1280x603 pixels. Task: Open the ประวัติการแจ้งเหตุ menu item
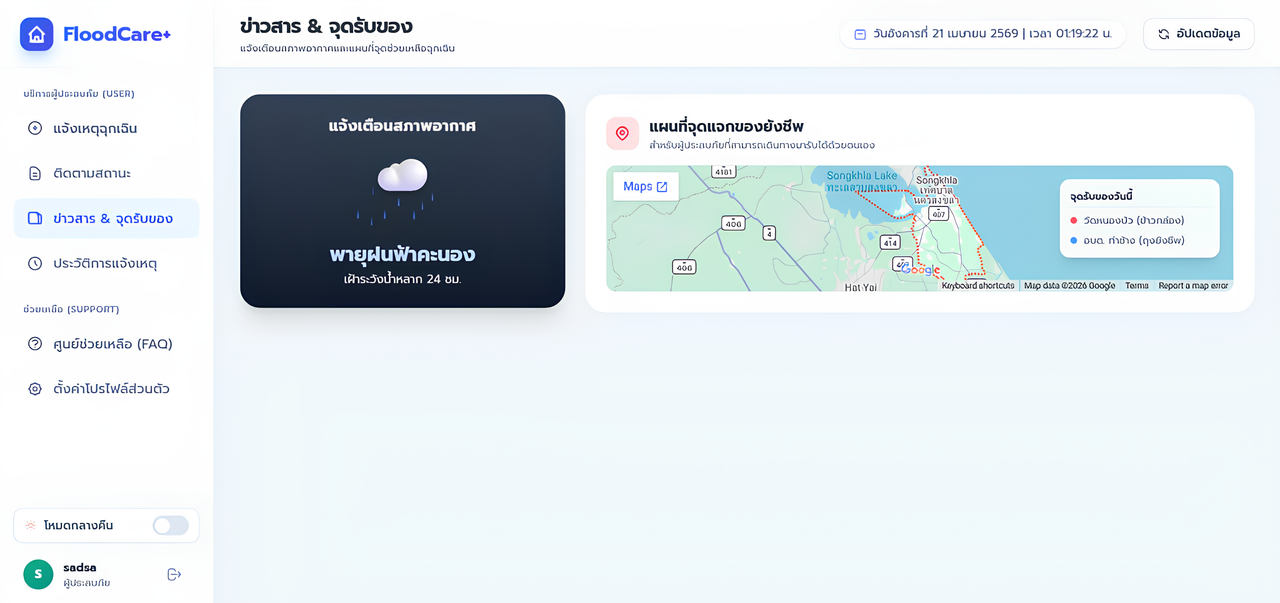coord(106,263)
